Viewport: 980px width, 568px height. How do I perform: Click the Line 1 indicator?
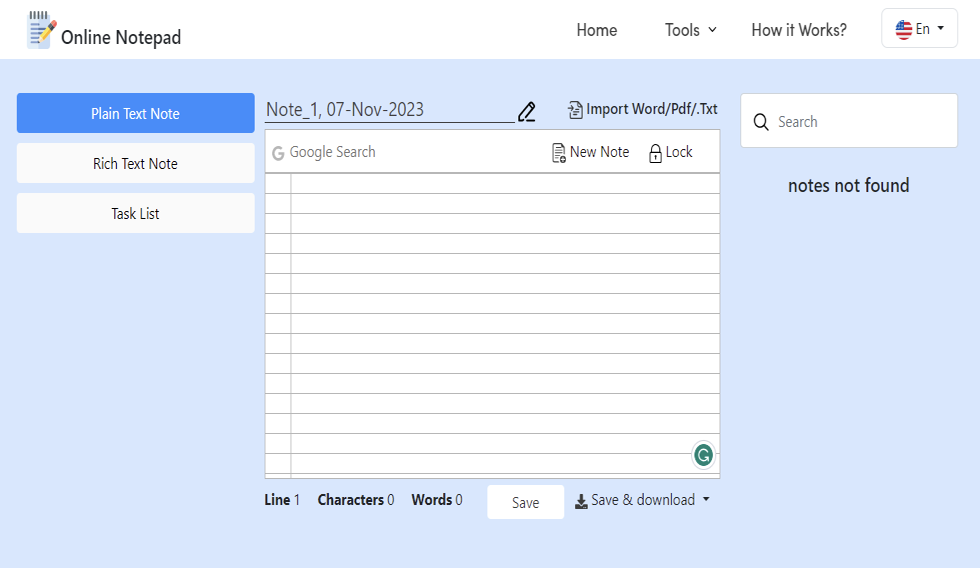point(282,500)
